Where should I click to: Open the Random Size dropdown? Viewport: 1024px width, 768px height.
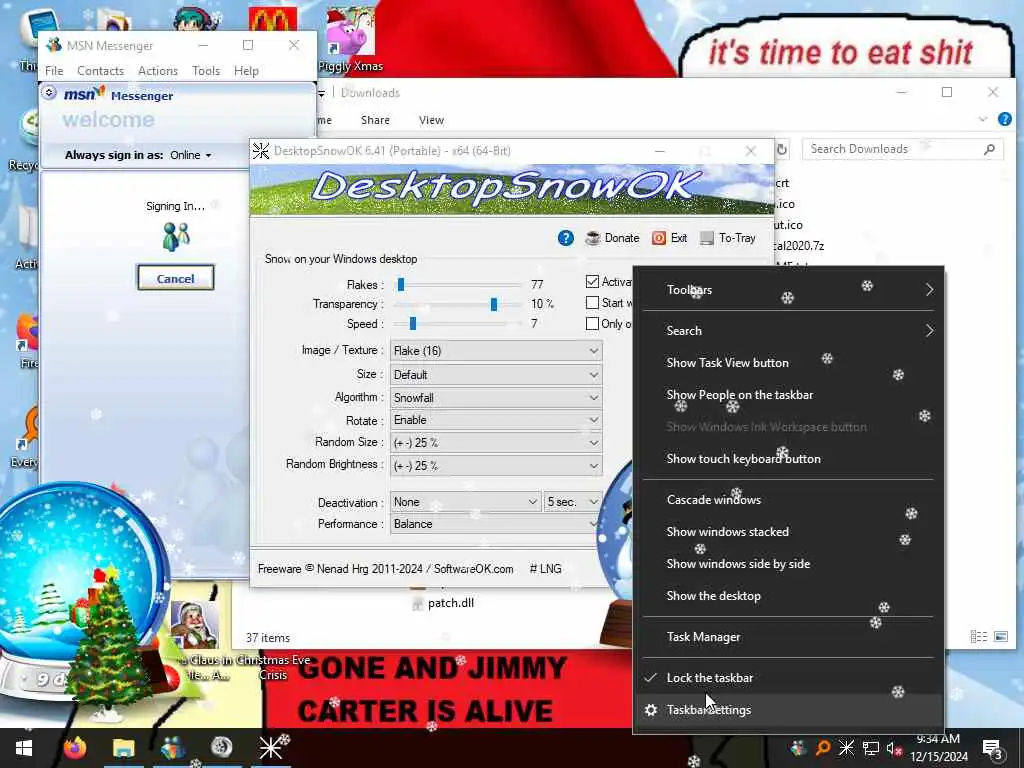pyautogui.click(x=496, y=443)
